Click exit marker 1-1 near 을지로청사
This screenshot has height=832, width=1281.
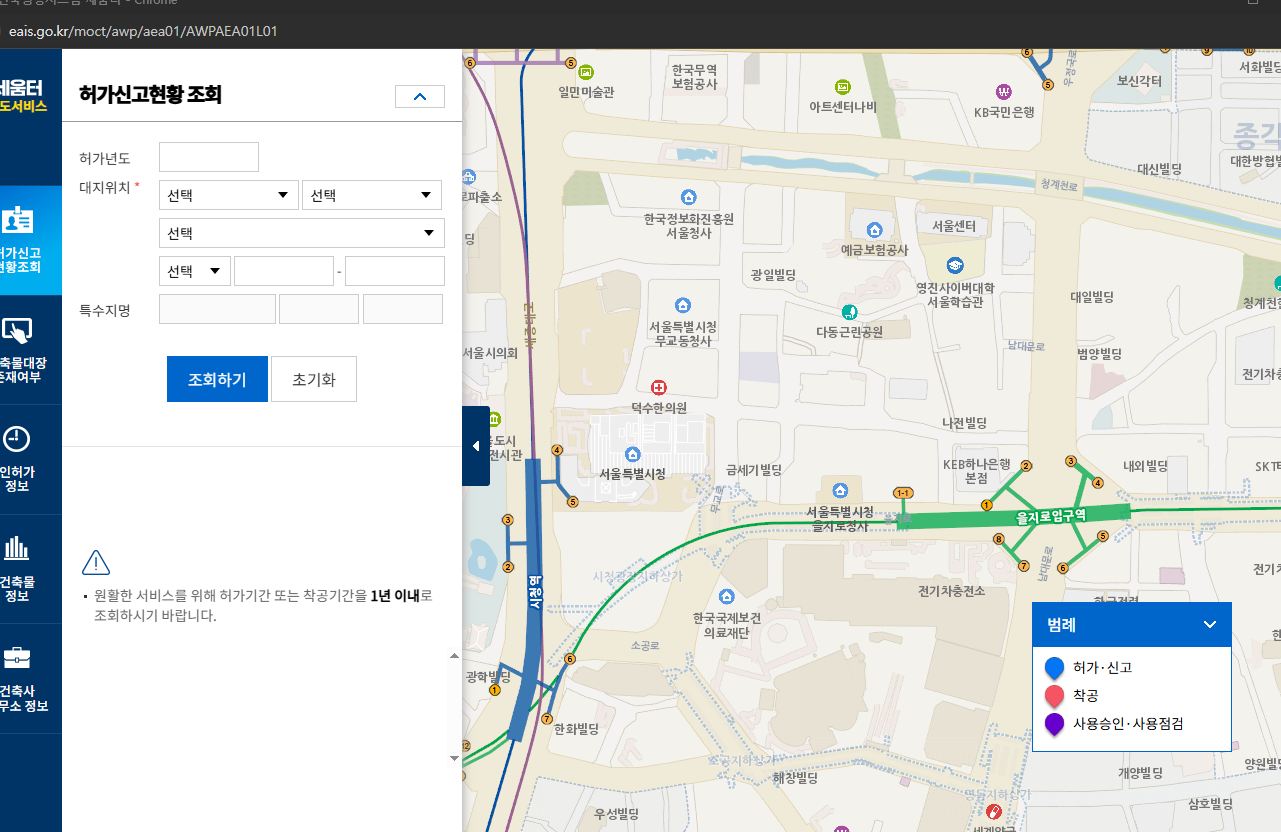click(904, 493)
